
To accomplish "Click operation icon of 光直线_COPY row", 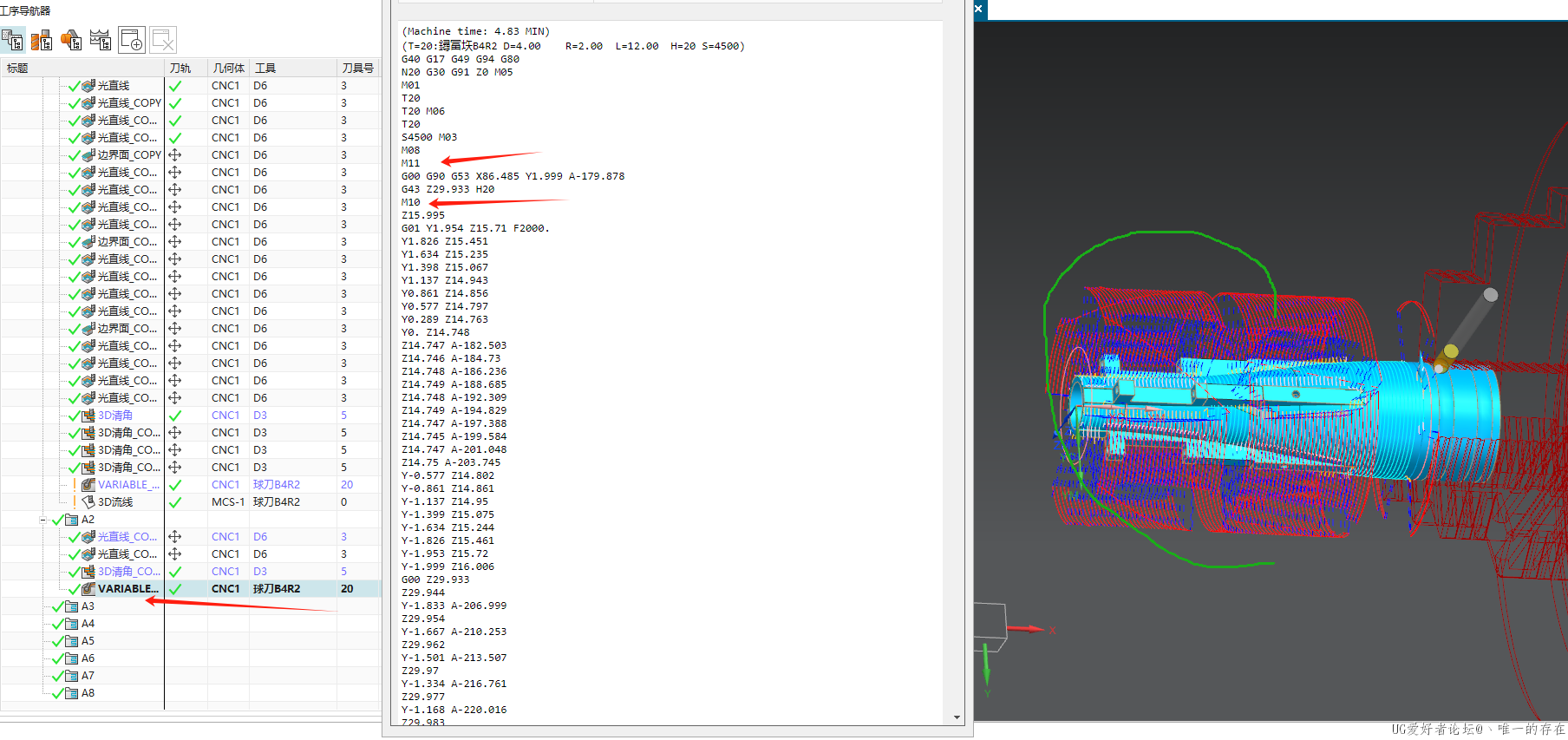I will 88,103.
